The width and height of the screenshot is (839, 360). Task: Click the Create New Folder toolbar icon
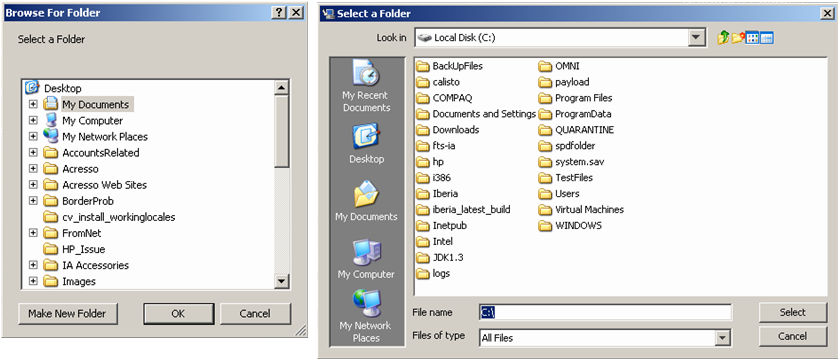click(738, 37)
